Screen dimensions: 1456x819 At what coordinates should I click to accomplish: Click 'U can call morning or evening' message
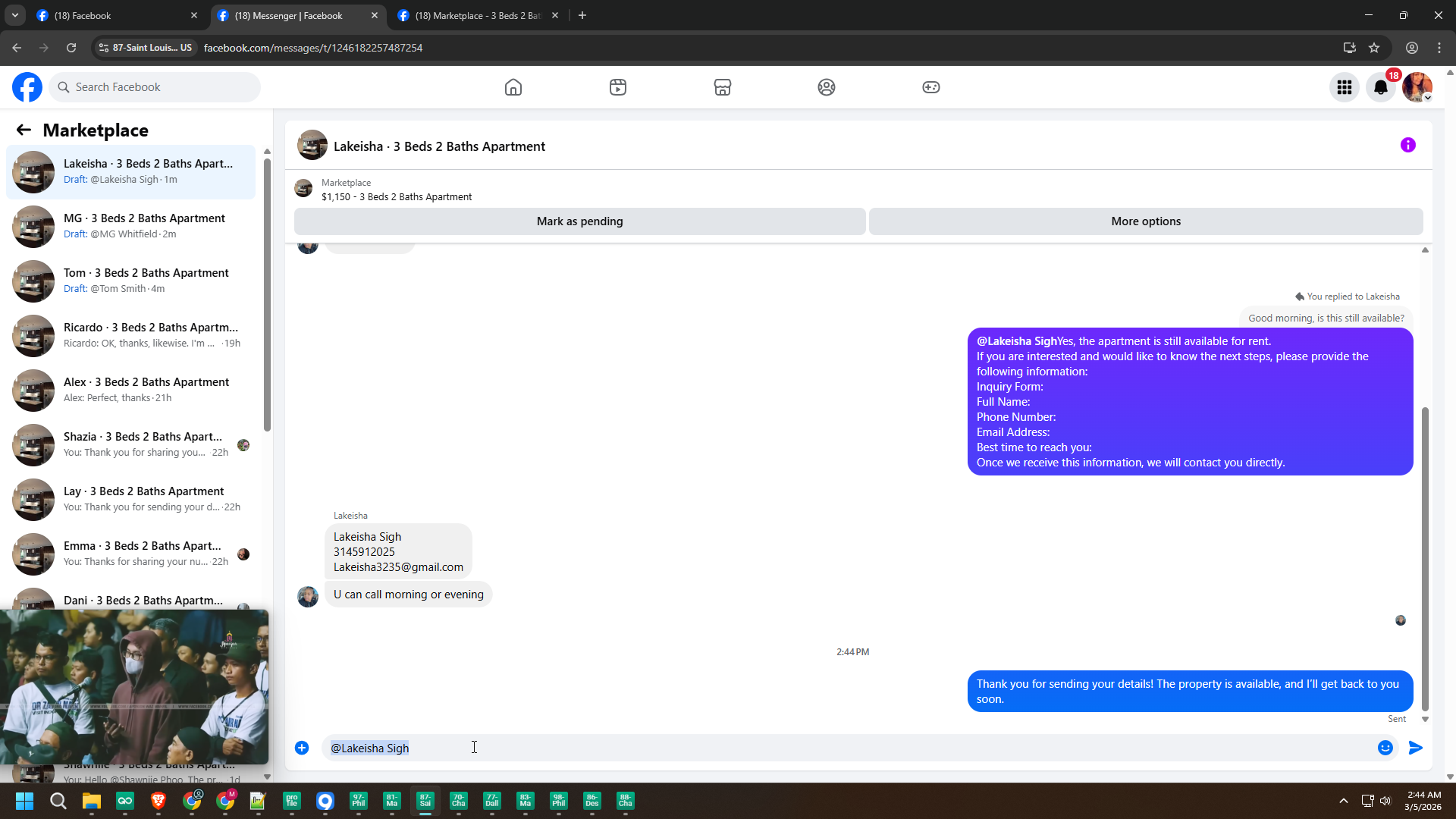coord(409,595)
